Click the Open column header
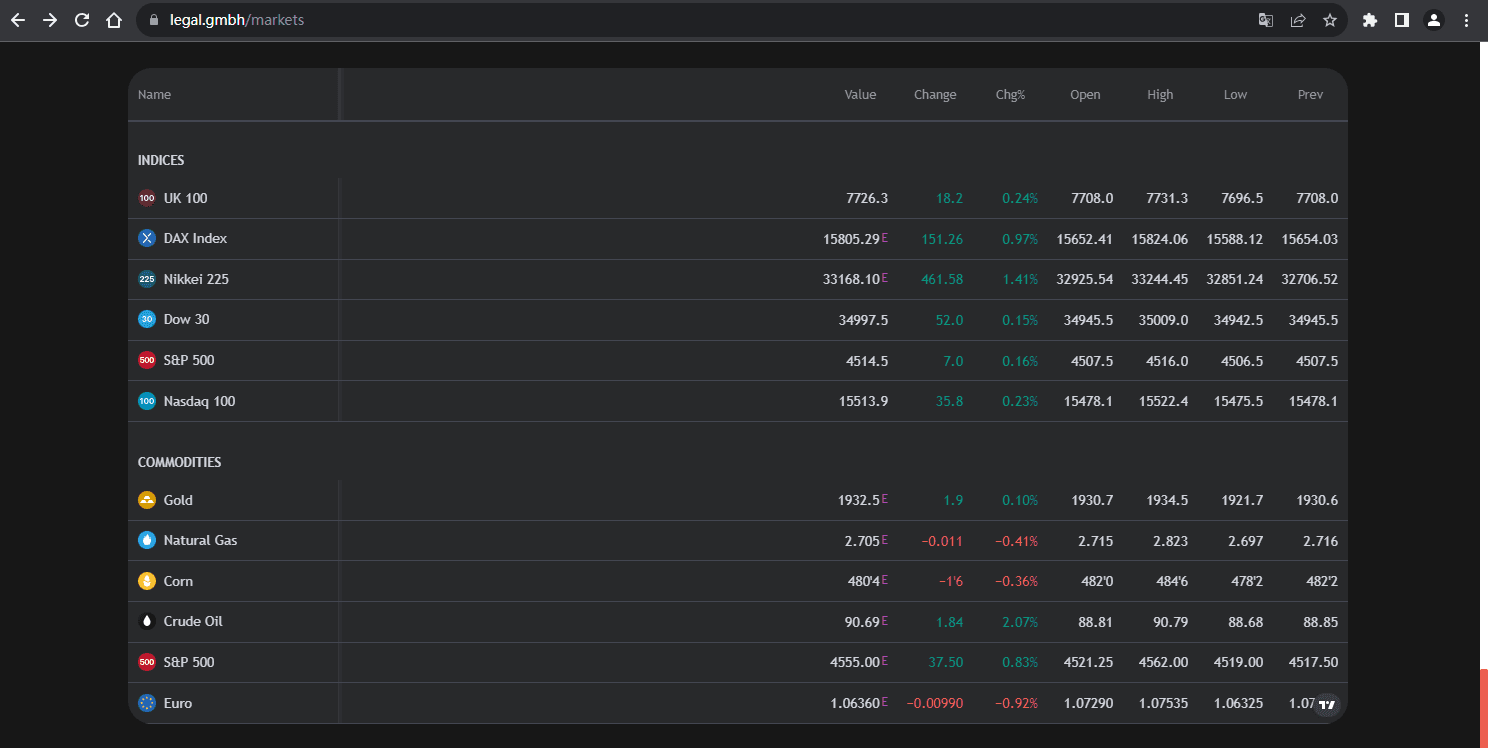The height and width of the screenshot is (748, 1488). 1085,95
